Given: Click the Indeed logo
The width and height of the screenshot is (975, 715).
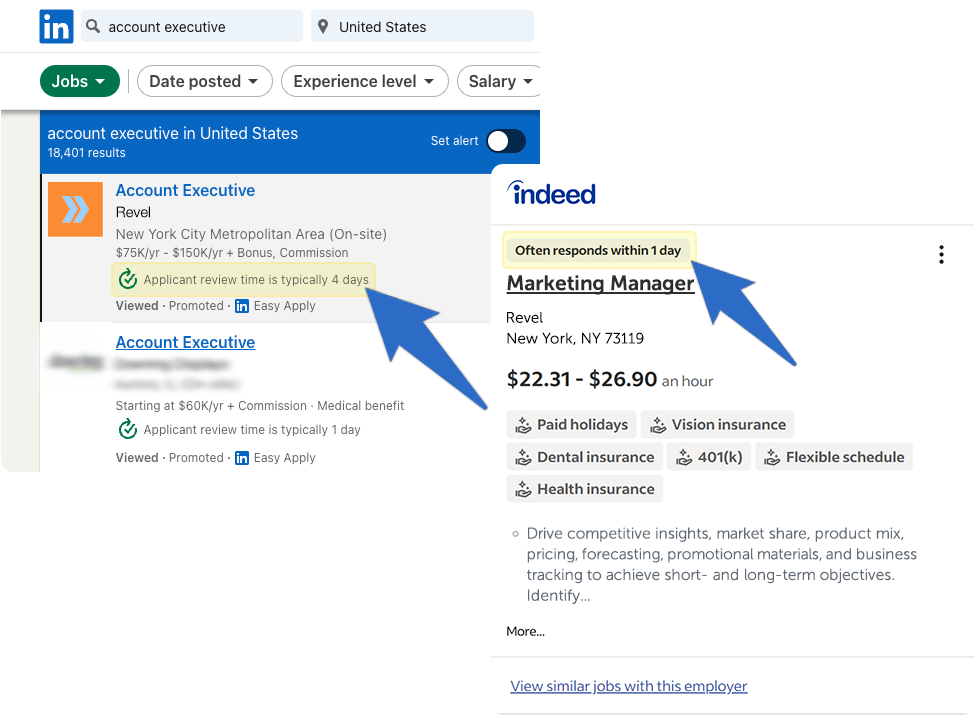Looking at the screenshot, I should [x=552, y=193].
